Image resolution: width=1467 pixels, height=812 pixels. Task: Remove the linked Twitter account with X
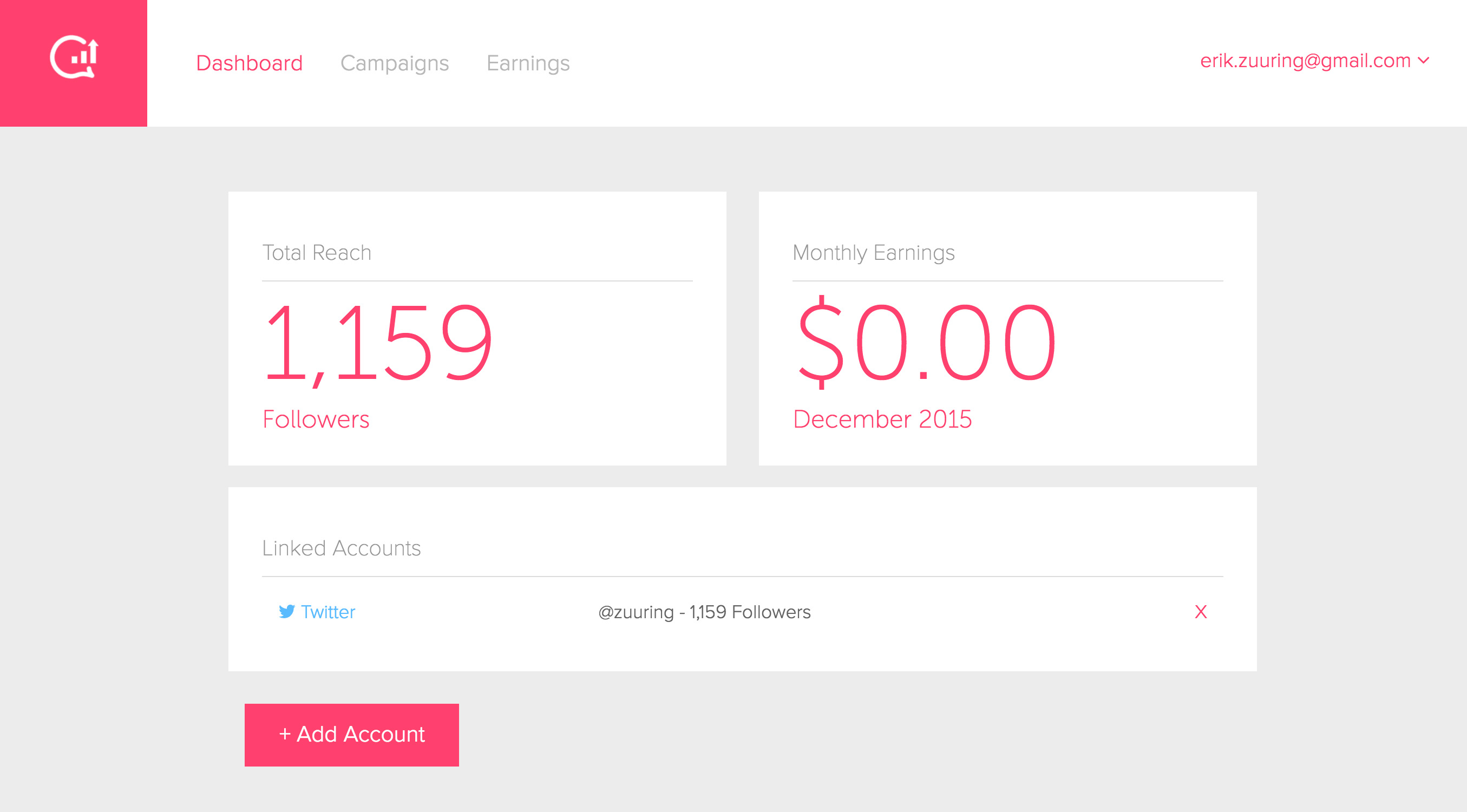pyautogui.click(x=1201, y=612)
